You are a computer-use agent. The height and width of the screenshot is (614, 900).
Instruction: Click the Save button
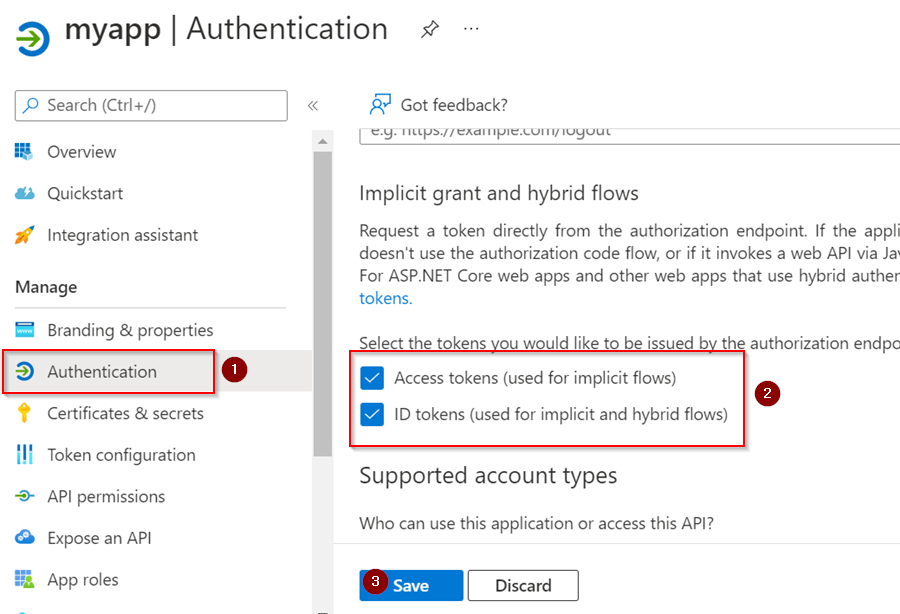click(x=411, y=585)
